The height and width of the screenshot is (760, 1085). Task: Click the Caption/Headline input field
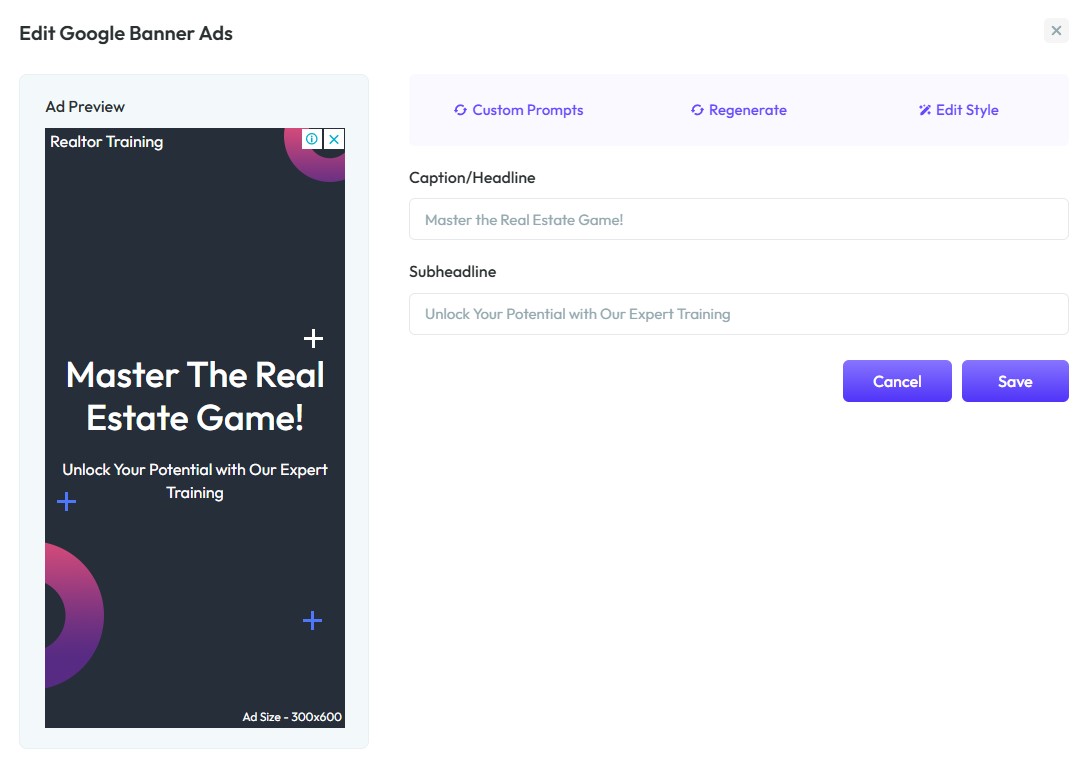[738, 219]
